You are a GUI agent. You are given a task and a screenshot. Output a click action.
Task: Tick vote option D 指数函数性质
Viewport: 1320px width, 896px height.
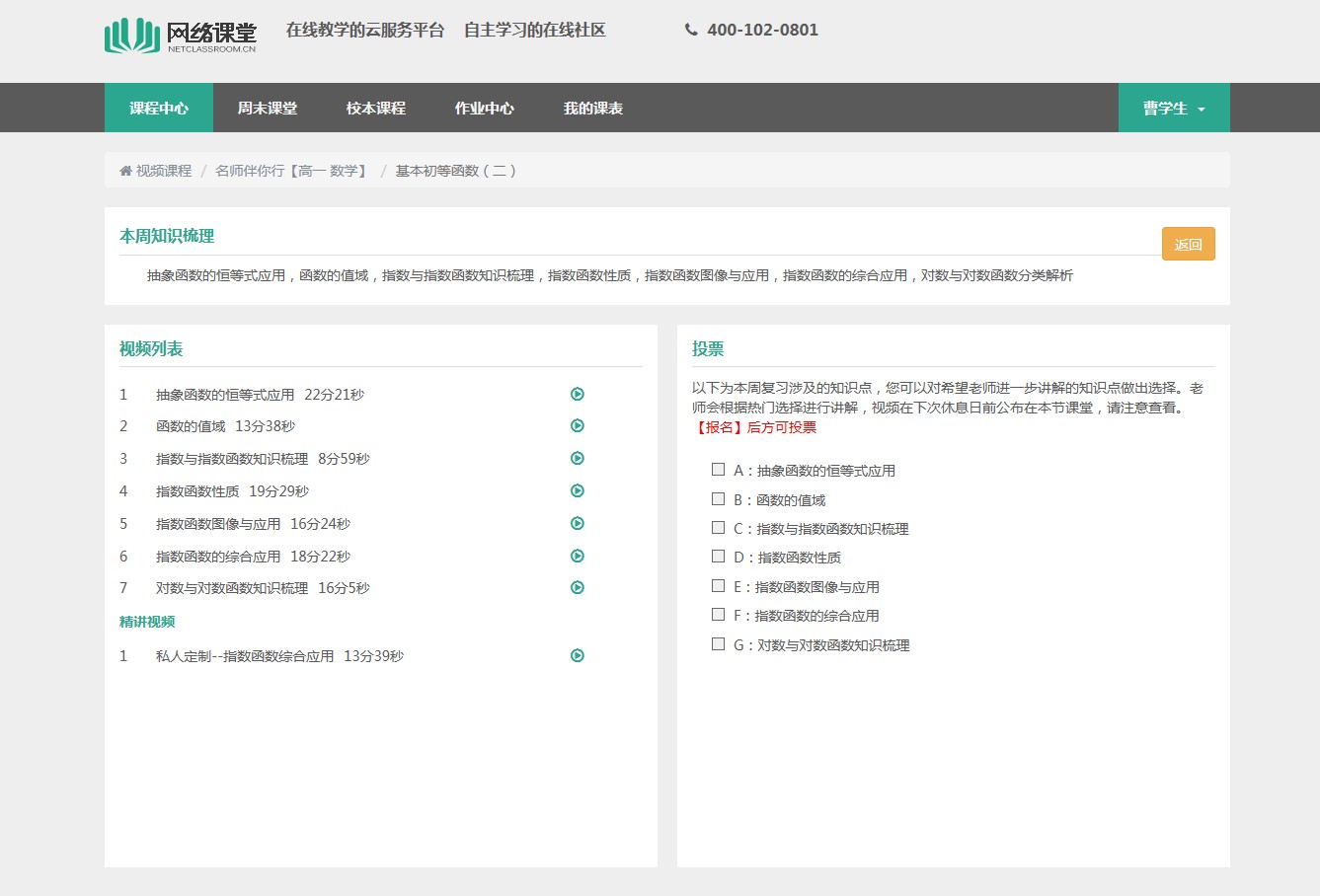pos(719,557)
